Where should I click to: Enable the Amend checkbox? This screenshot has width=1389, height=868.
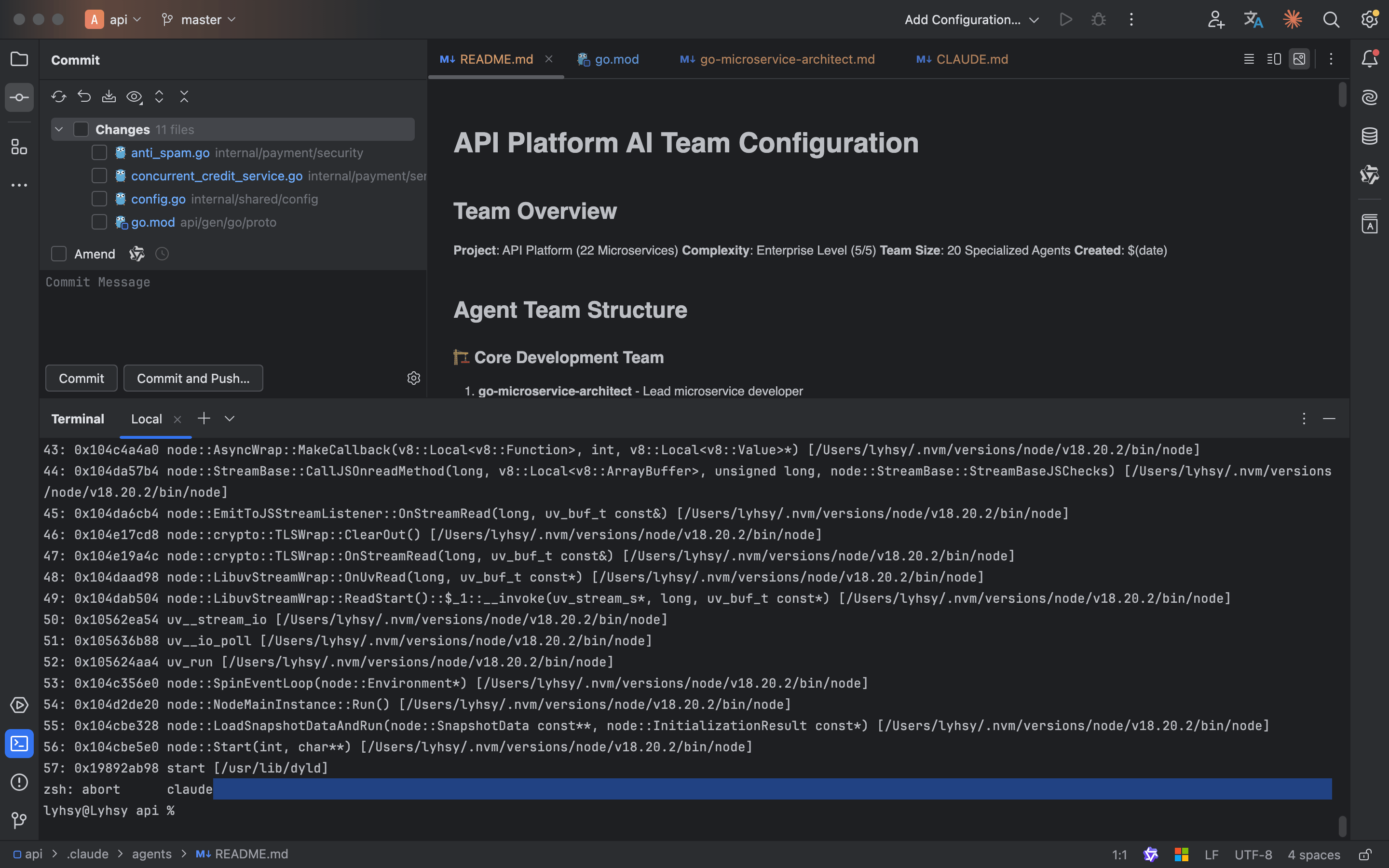[58, 254]
